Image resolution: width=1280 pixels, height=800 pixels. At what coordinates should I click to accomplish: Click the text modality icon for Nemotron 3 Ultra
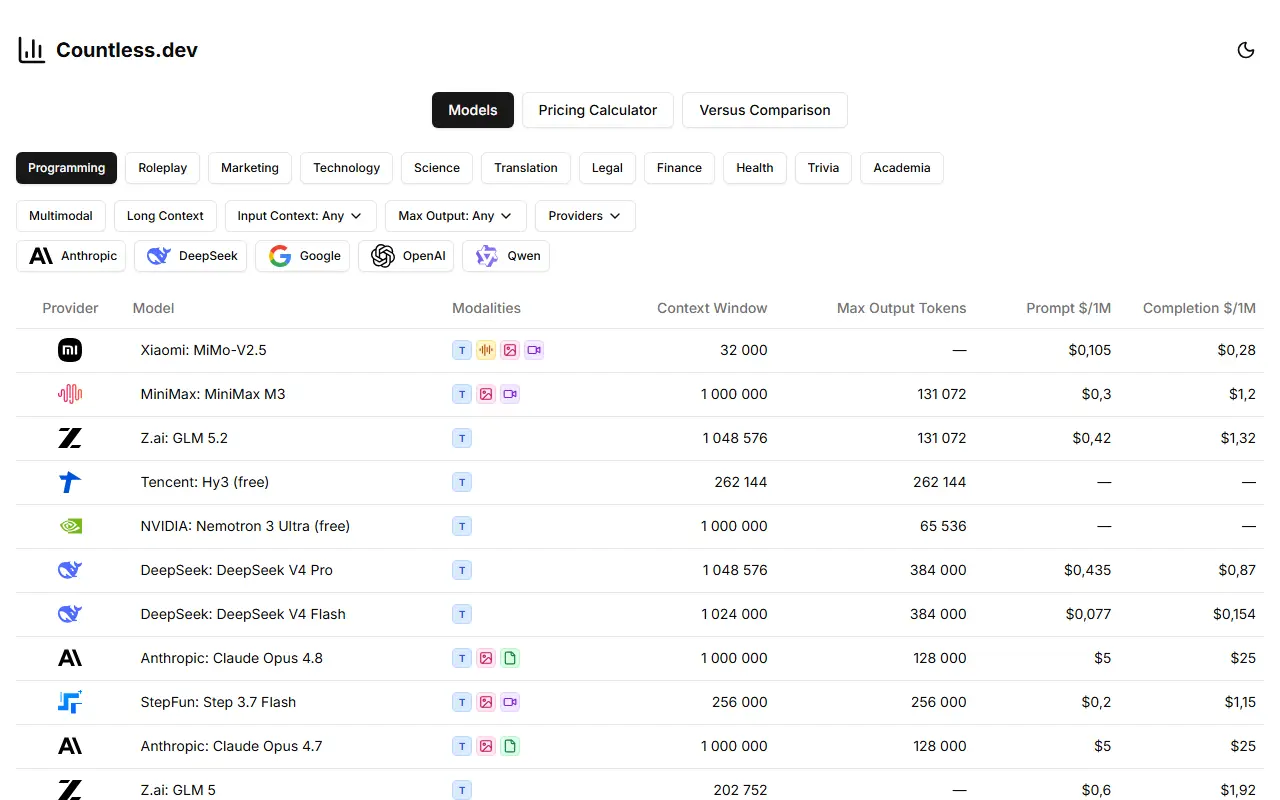tap(462, 526)
